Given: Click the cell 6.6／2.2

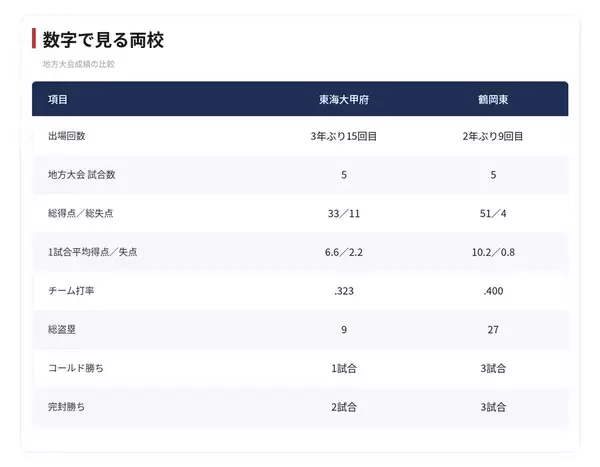Looking at the screenshot, I should (x=344, y=252).
